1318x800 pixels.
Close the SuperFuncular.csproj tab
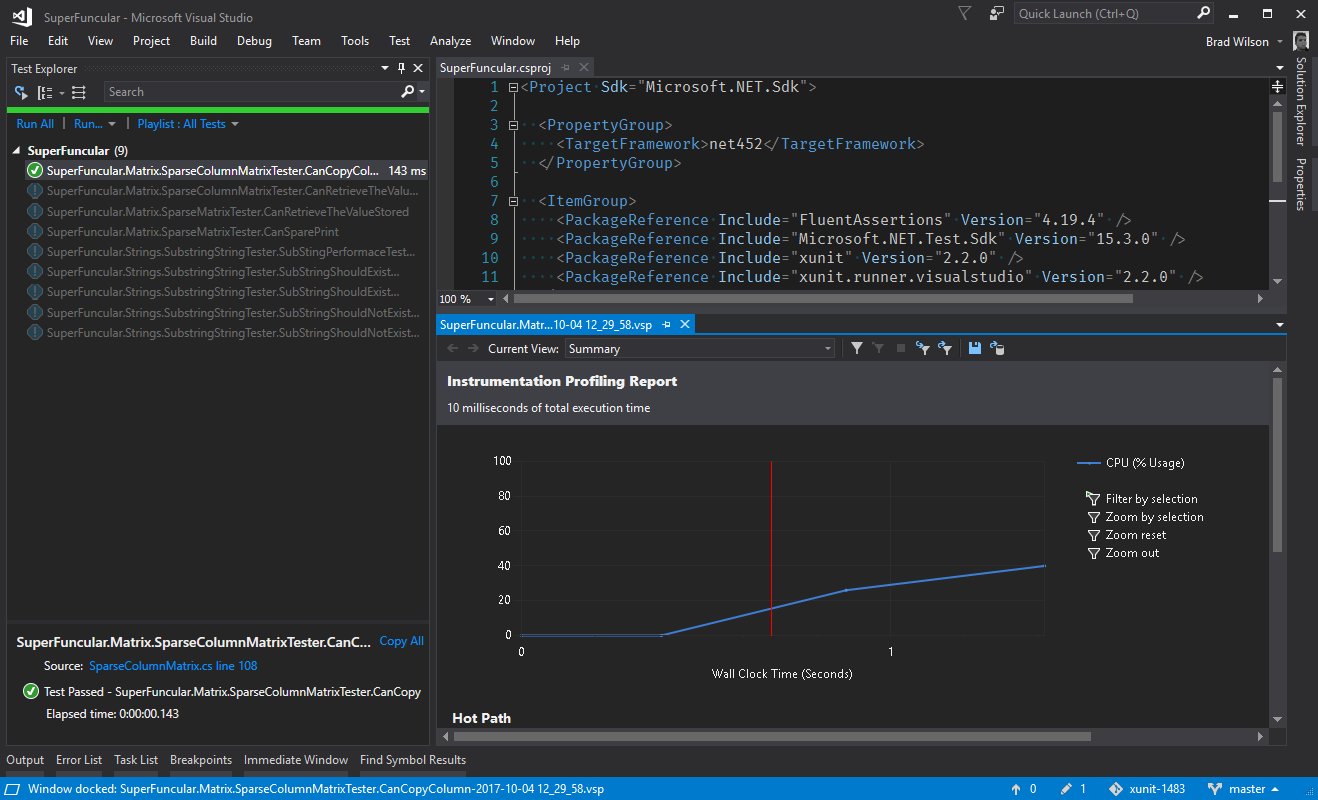point(584,68)
